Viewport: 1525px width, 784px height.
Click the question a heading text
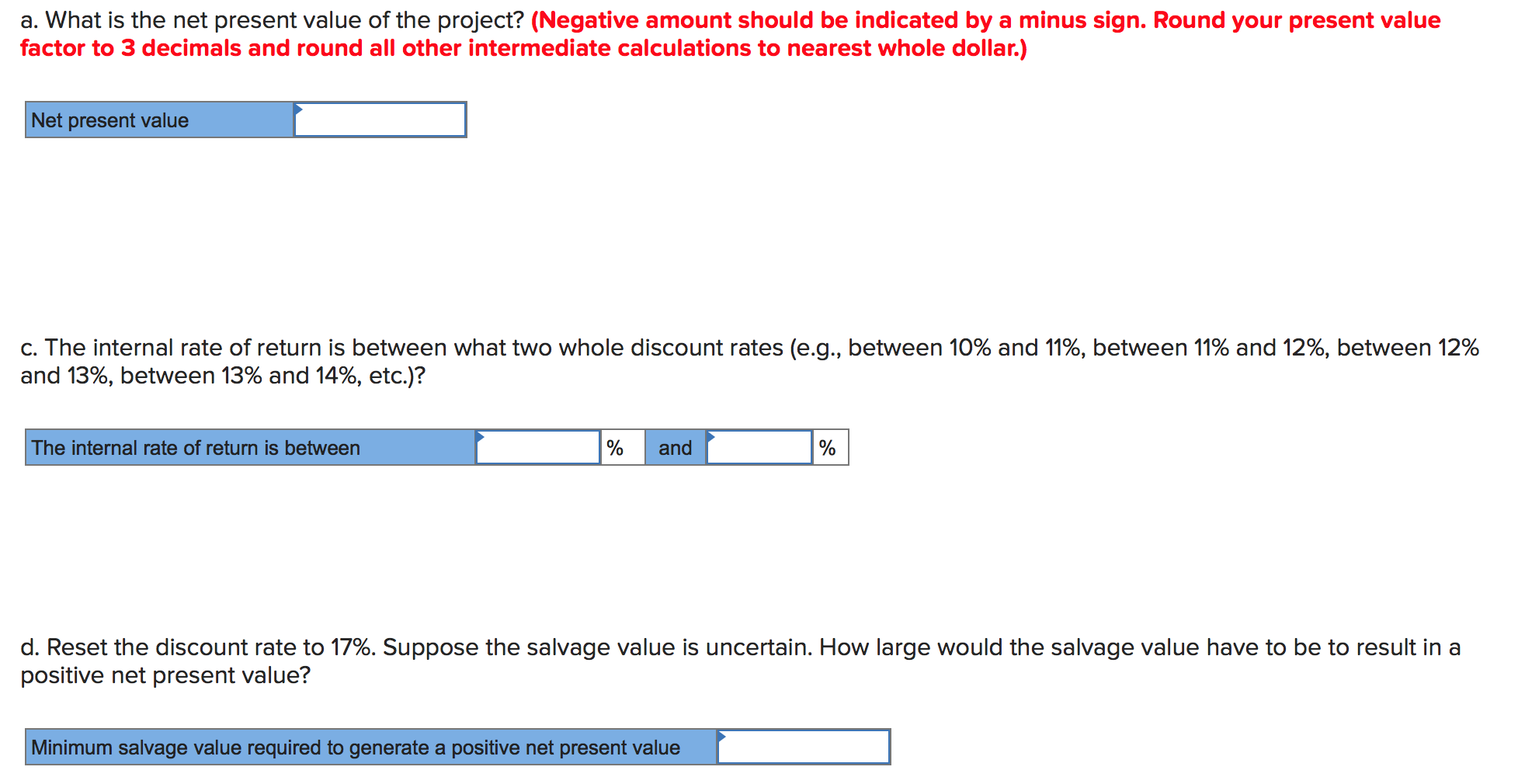pos(272,19)
